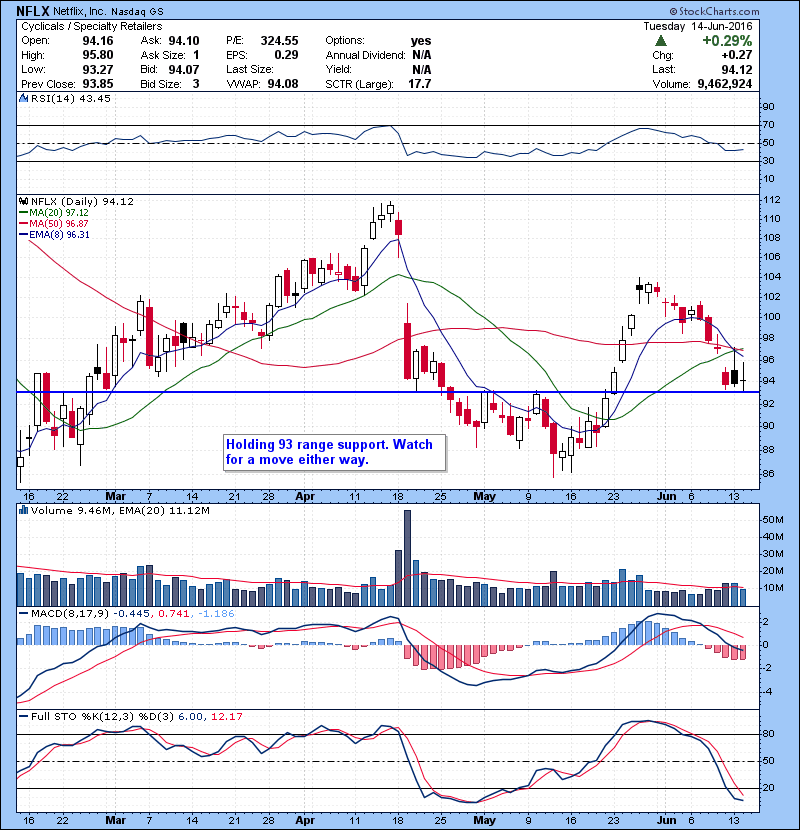Click the MACD histogram value -1.186

(x=216, y=614)
